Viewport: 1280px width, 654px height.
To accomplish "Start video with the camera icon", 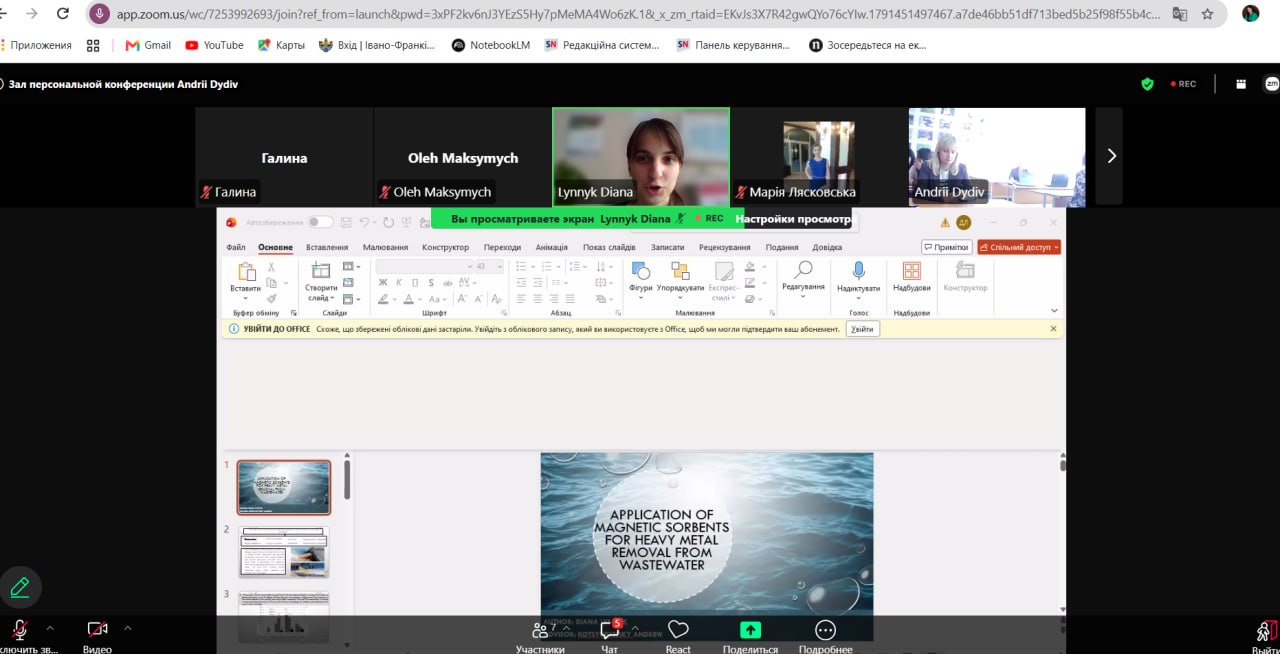I will 97,629.
